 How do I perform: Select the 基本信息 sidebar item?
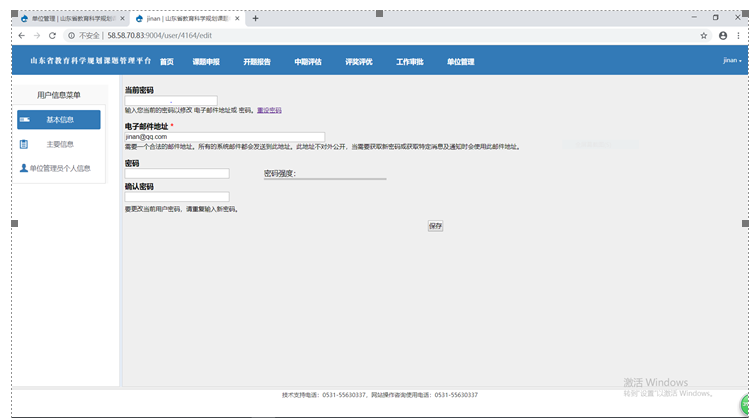click(59, 120)
